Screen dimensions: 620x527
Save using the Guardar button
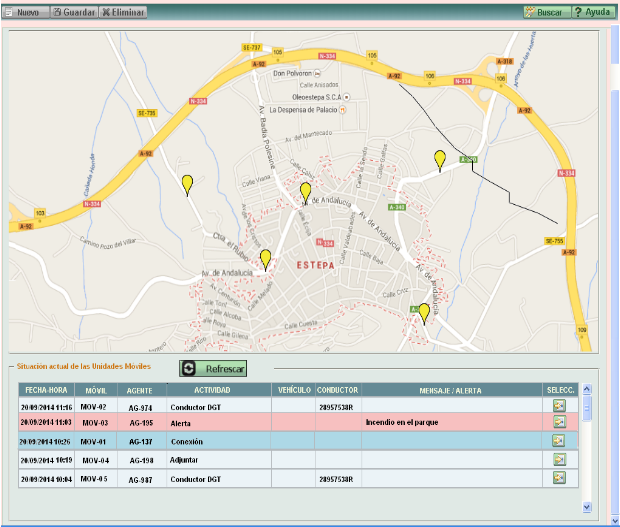[72, 12]
